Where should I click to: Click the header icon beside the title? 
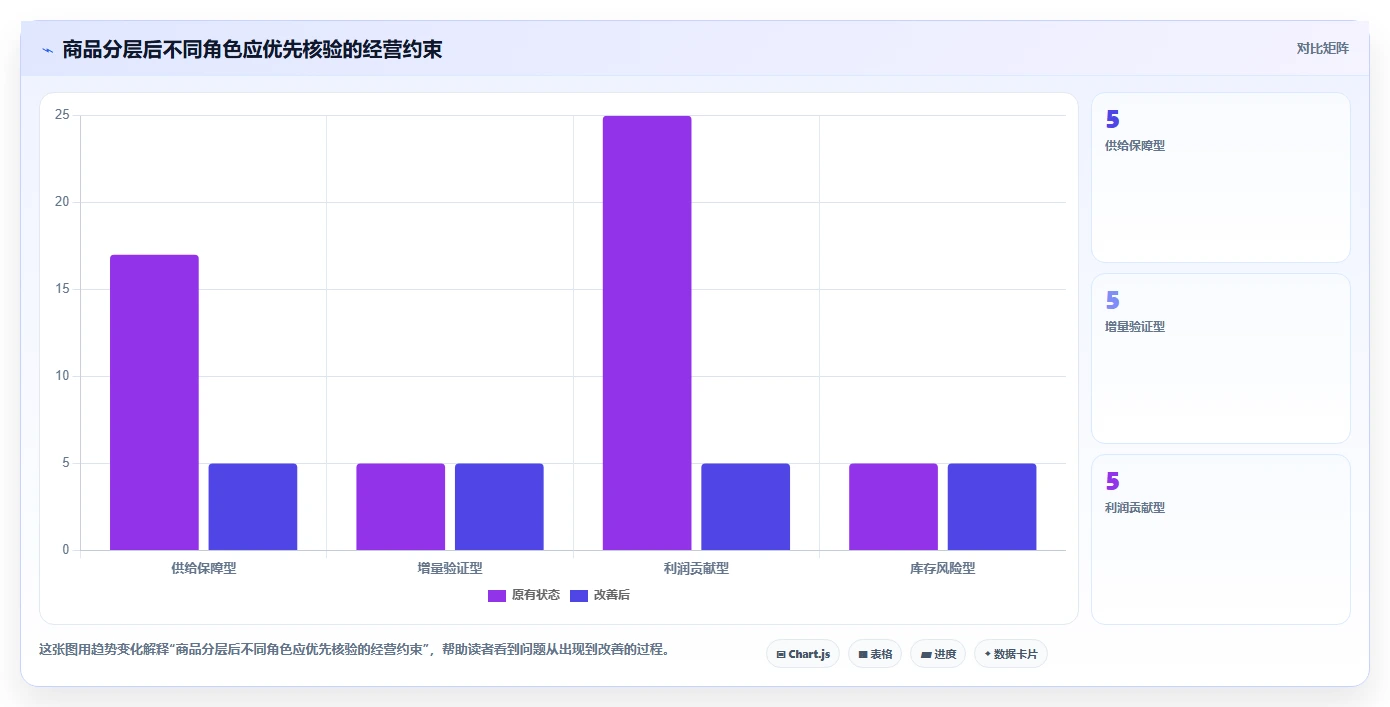point(47,50)
